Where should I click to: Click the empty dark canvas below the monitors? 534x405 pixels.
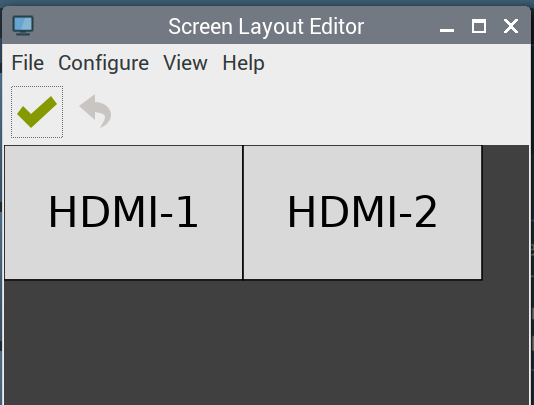[266, 342]
